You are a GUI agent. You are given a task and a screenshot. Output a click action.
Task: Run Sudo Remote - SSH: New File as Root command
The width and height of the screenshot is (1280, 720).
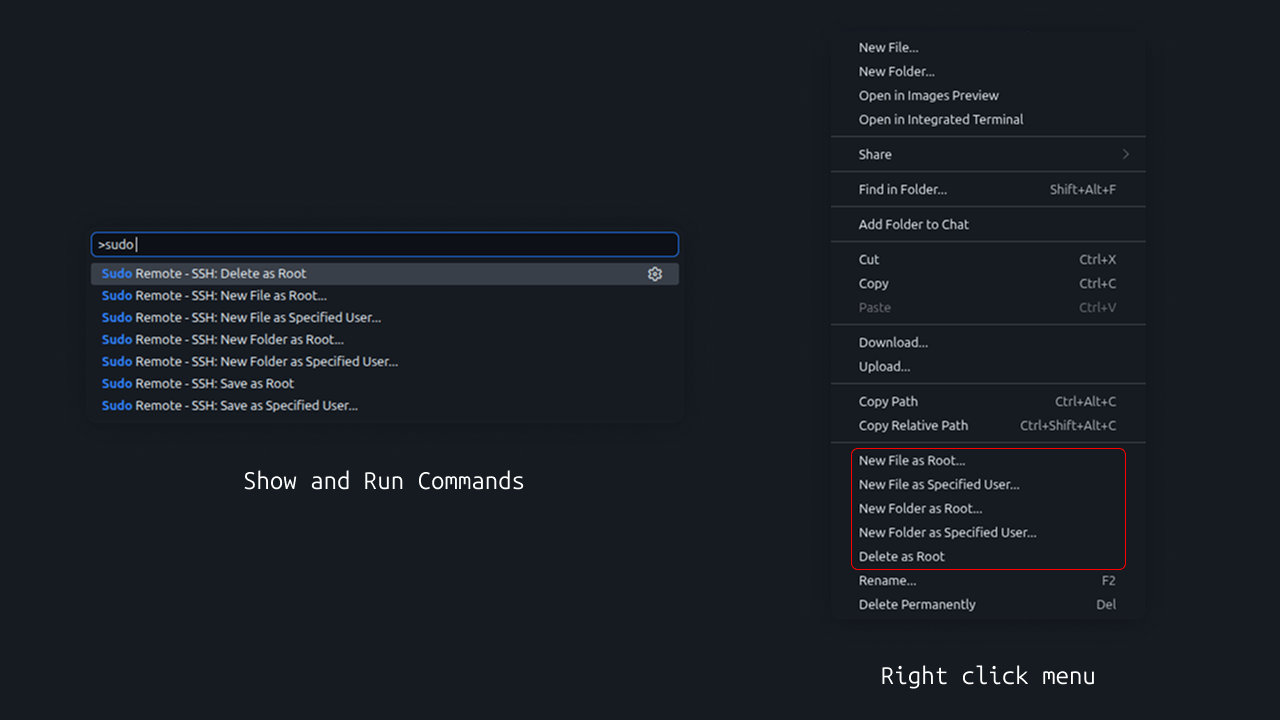pos(385,296)
